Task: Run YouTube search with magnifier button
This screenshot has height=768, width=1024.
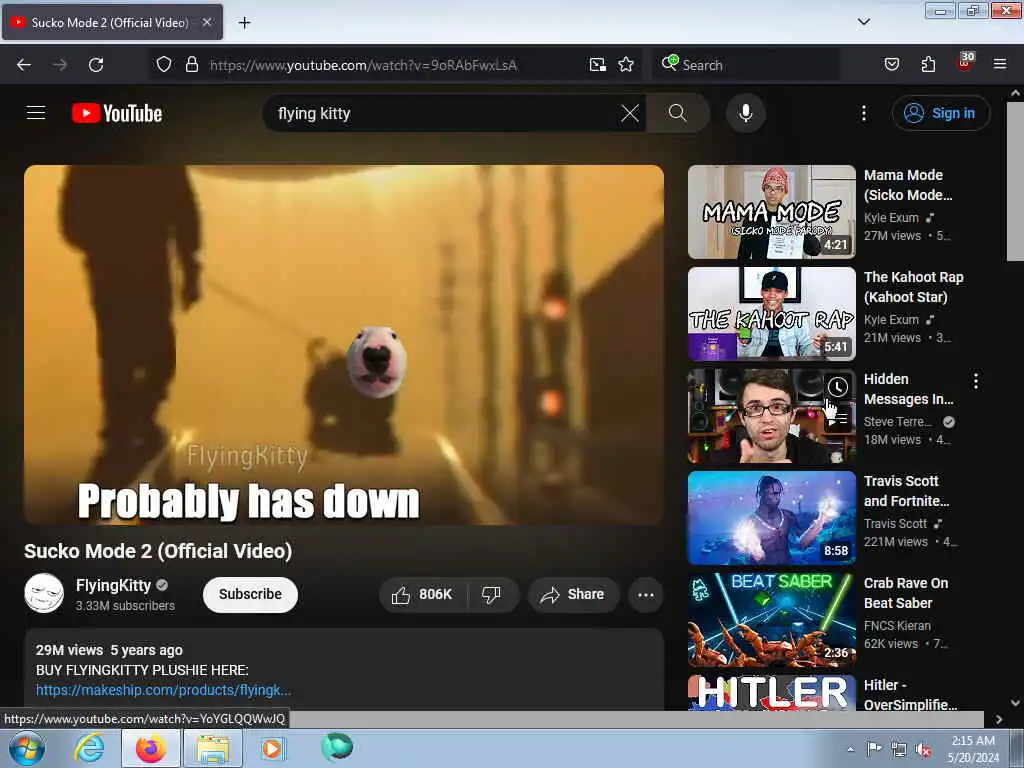Action: click(x=677, y=113)
